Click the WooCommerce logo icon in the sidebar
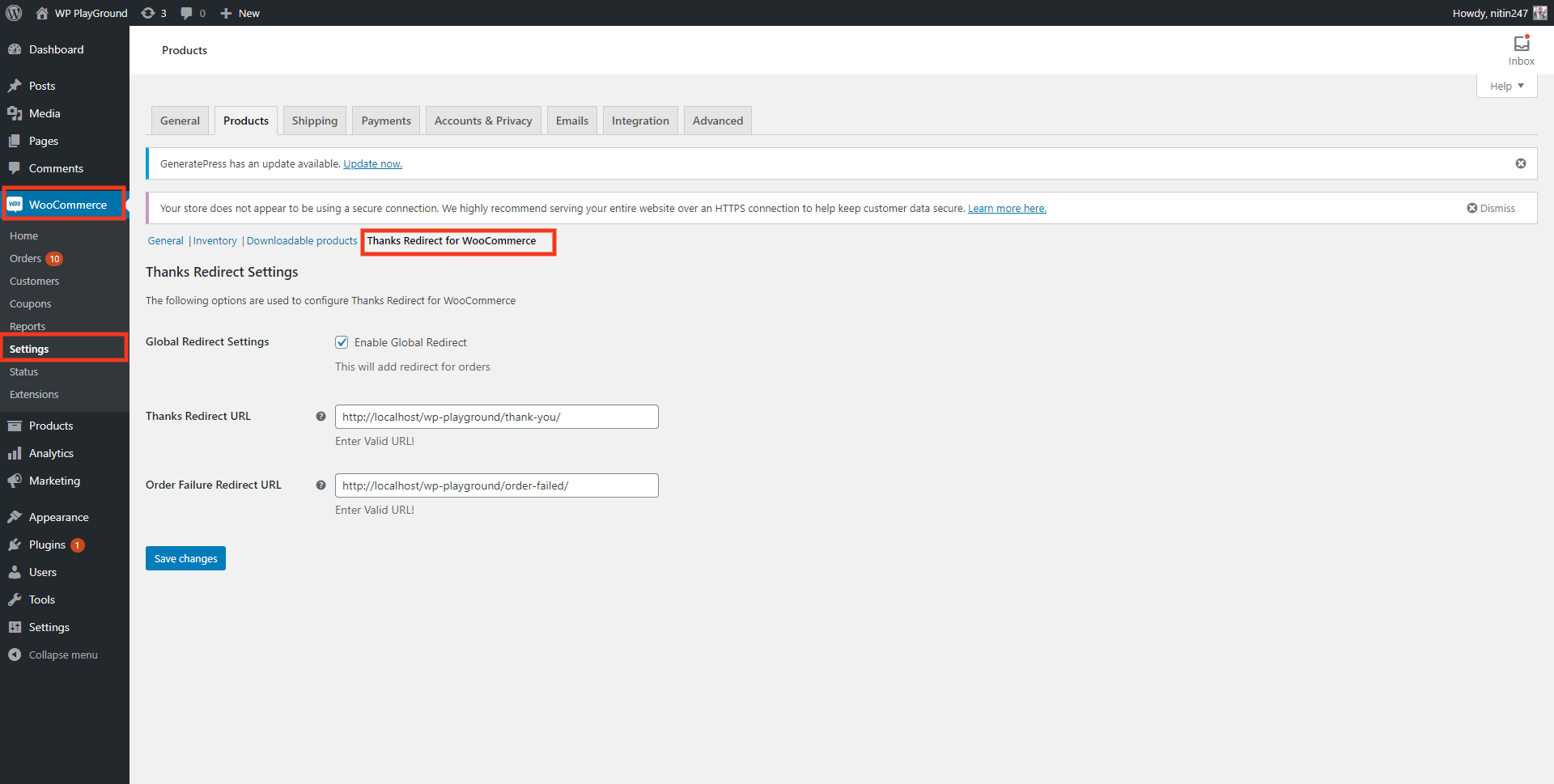This screenshot has width=1554, height=784. click(x=15, y=205)
